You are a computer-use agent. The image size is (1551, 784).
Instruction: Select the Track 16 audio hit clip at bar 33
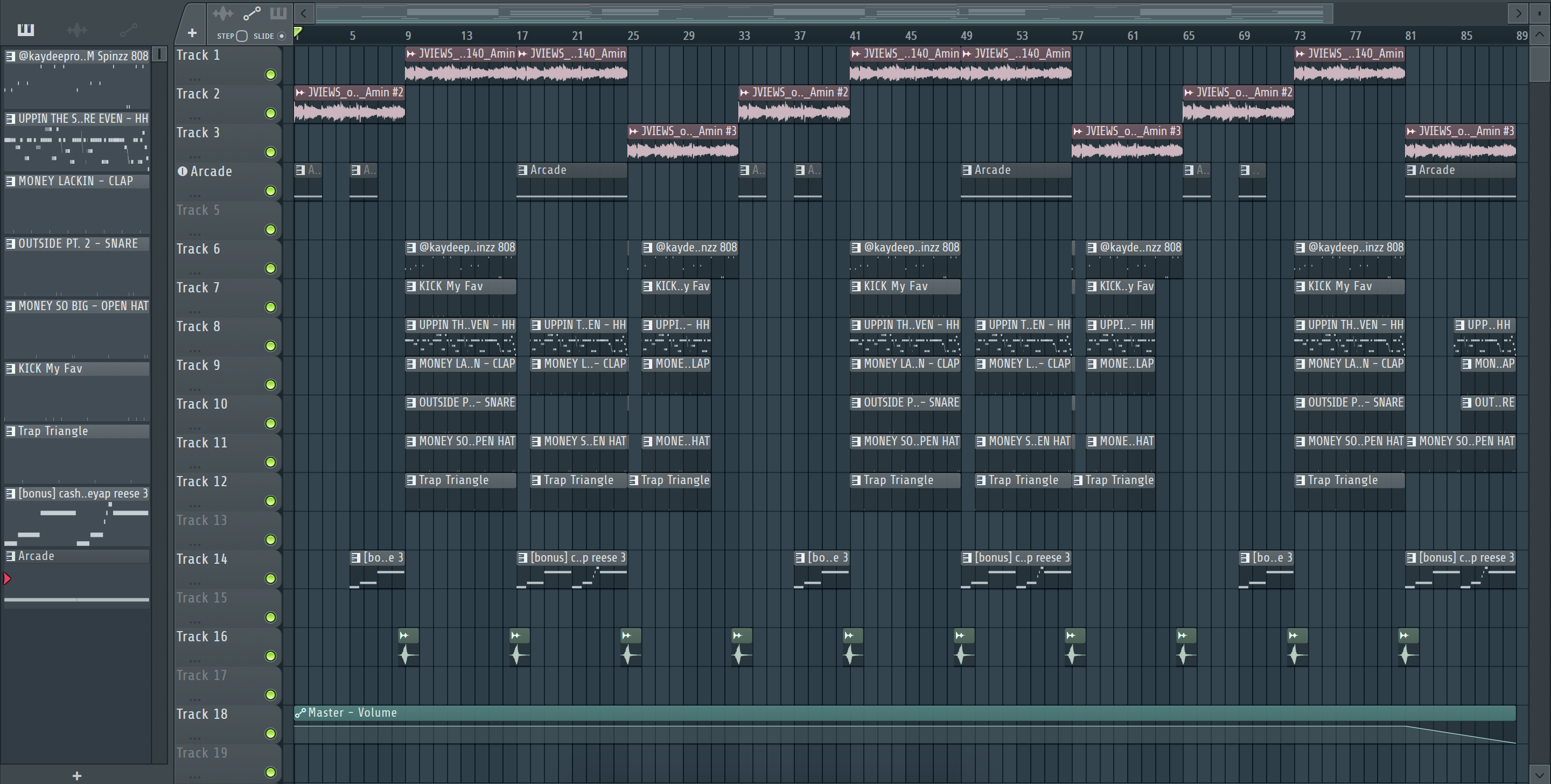pos(742,647)
